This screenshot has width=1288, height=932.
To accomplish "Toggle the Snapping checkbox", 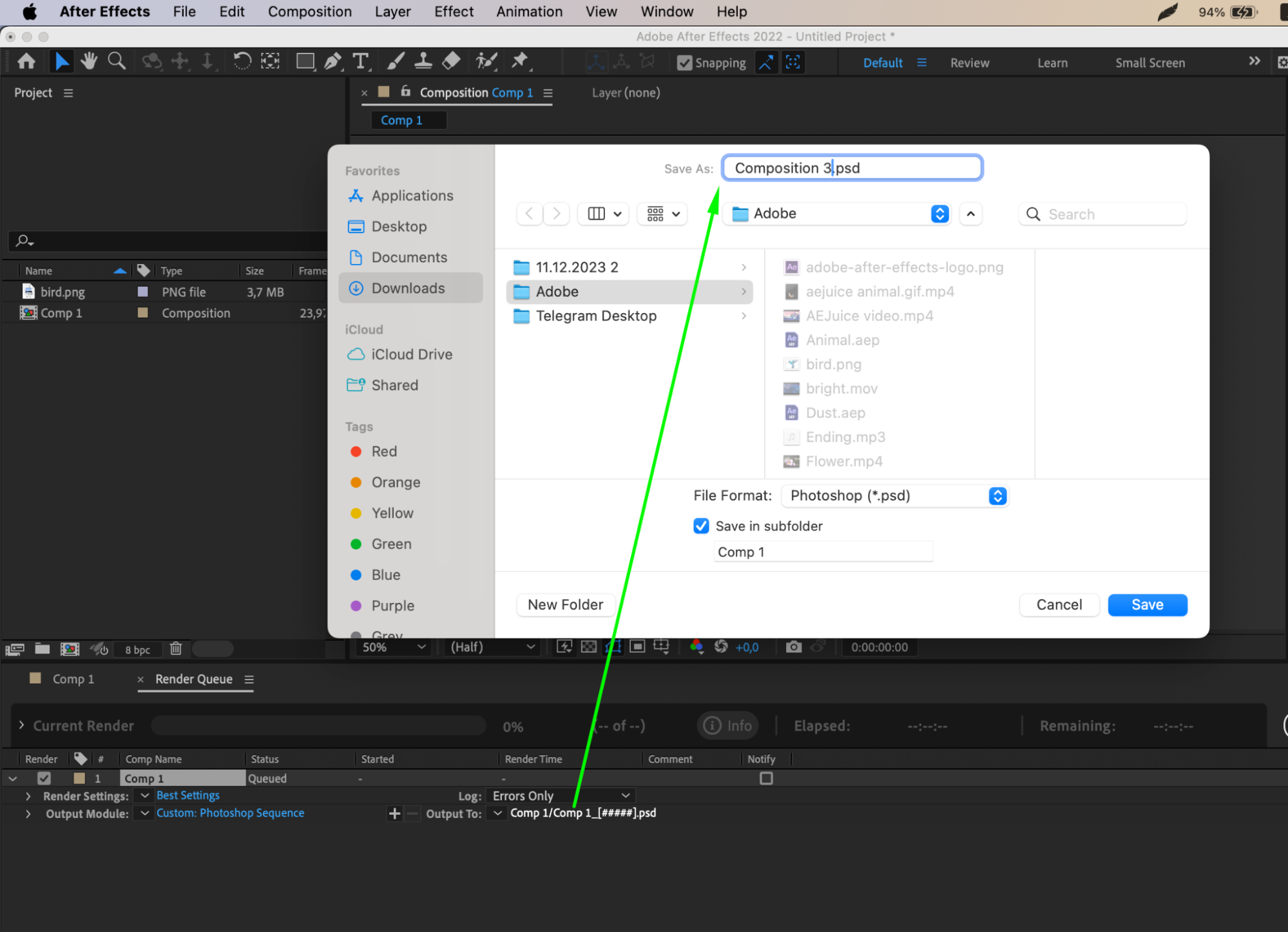I will 685,63.
